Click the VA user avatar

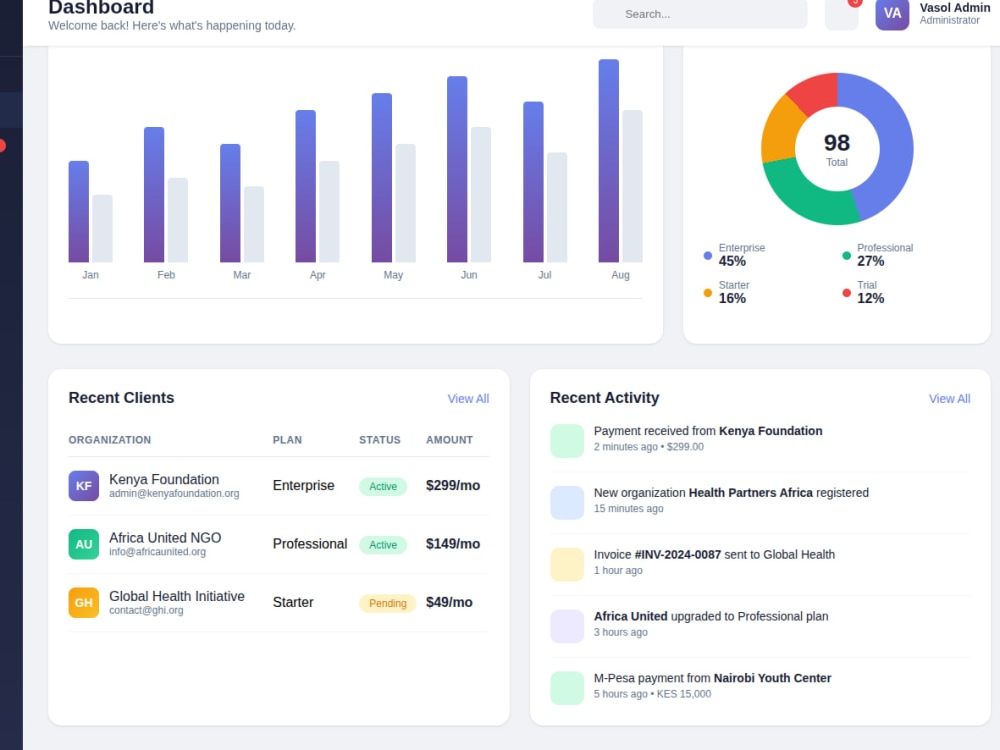[892, 14]
